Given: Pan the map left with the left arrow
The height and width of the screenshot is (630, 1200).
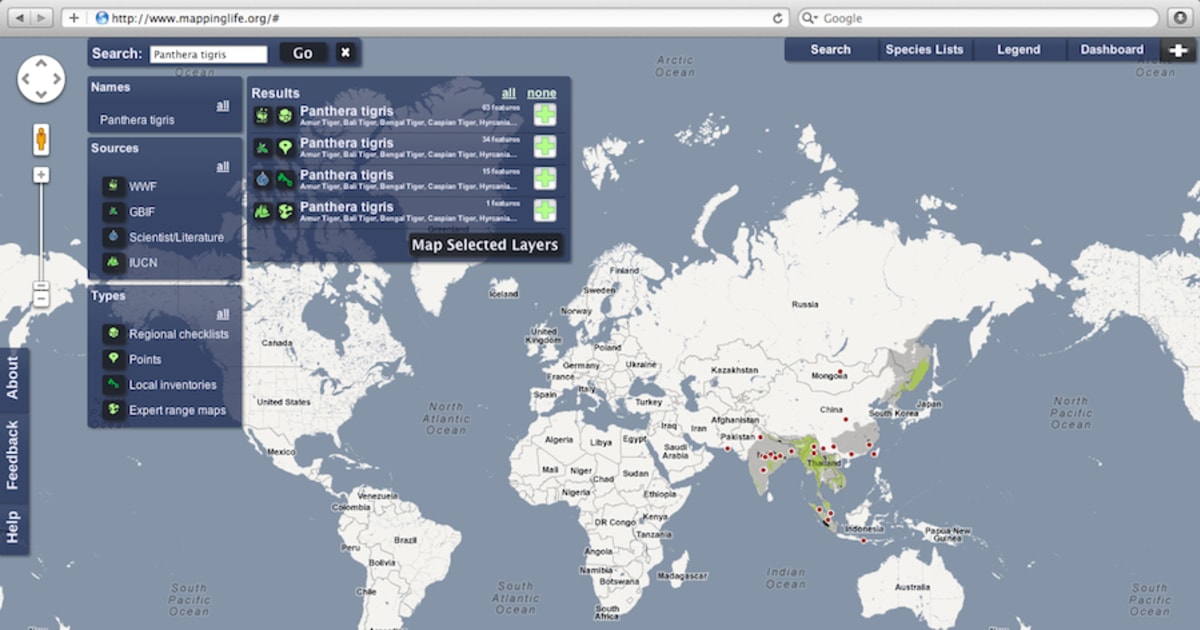Looking at the screenshot, I should point(26,79).
